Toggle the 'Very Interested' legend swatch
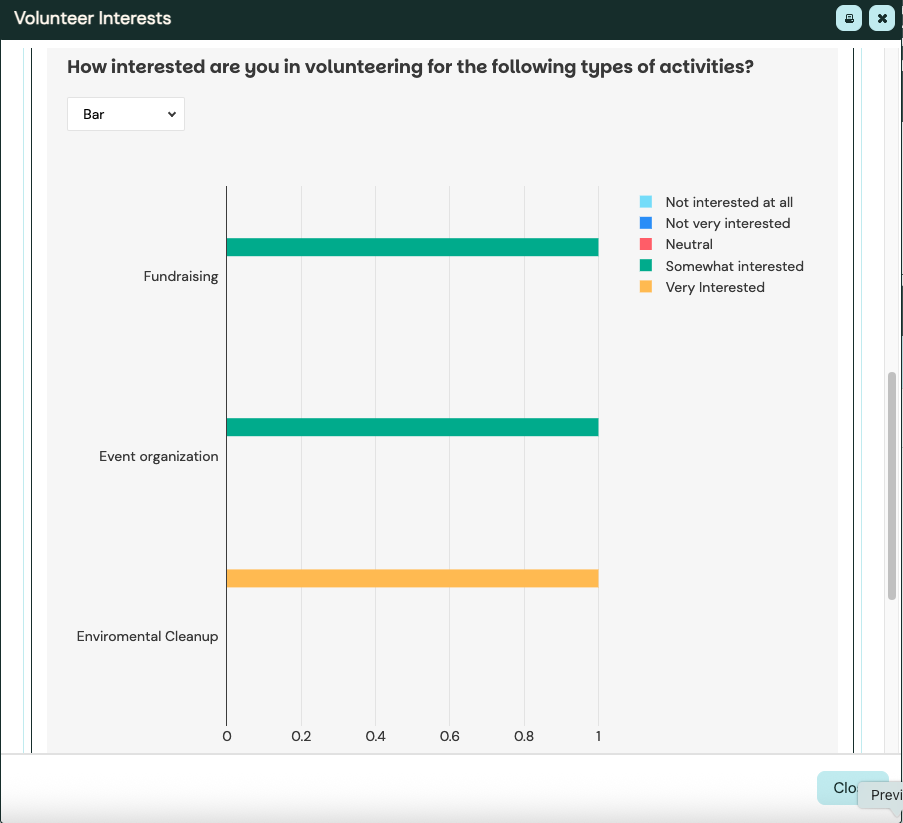The width and height of the screenshot is (903, 823). (645, 287)
